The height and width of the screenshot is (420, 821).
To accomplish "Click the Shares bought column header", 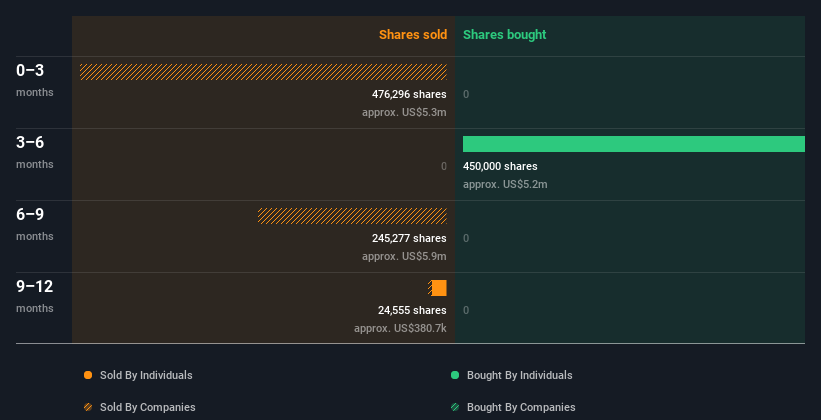I will point(505,35).
